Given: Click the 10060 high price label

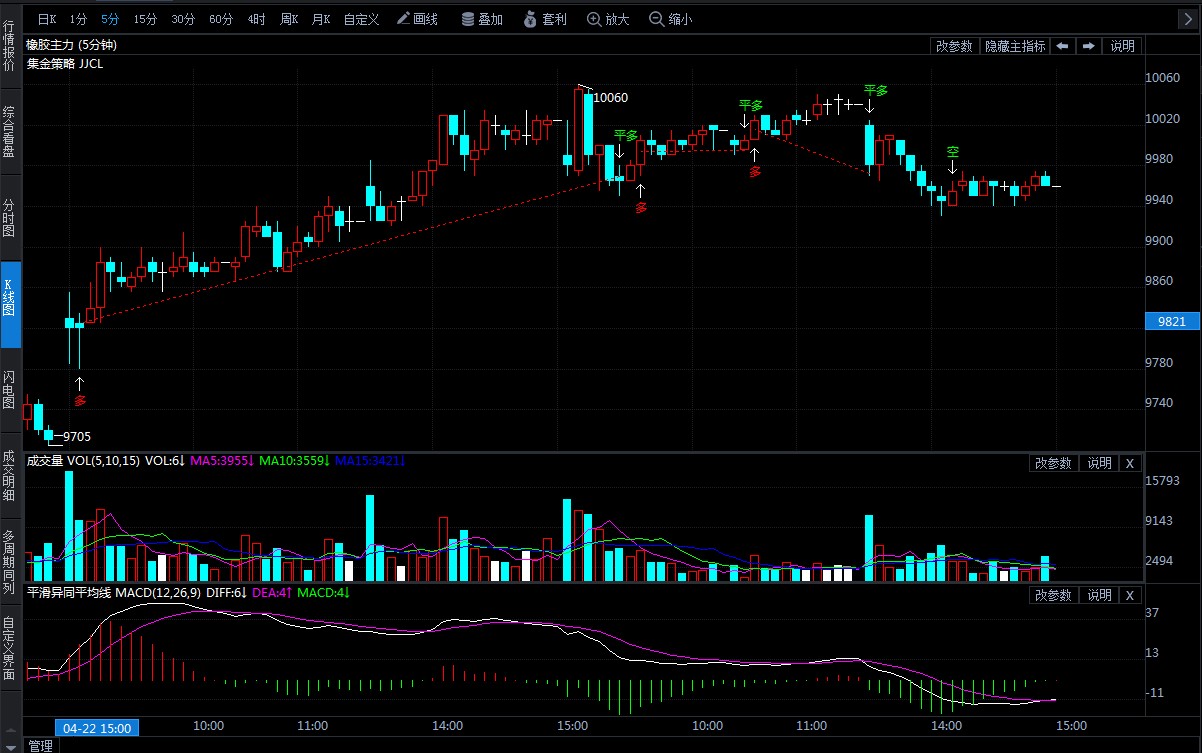Looking at the screenshot, I should point(610,98).
